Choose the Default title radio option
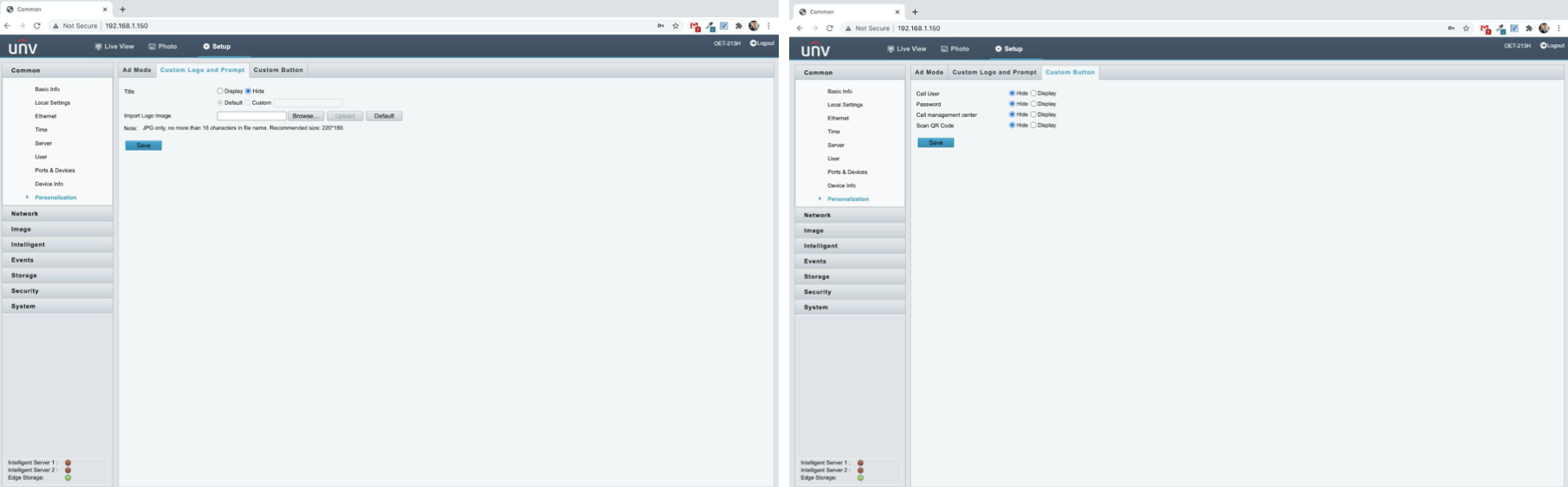 (x=220, y=102)
